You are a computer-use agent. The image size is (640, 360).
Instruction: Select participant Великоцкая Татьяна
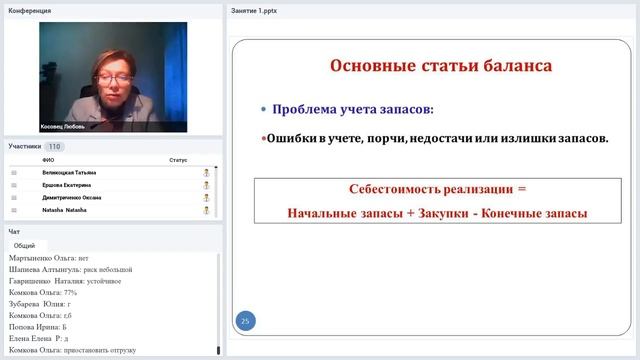[69, 173]
